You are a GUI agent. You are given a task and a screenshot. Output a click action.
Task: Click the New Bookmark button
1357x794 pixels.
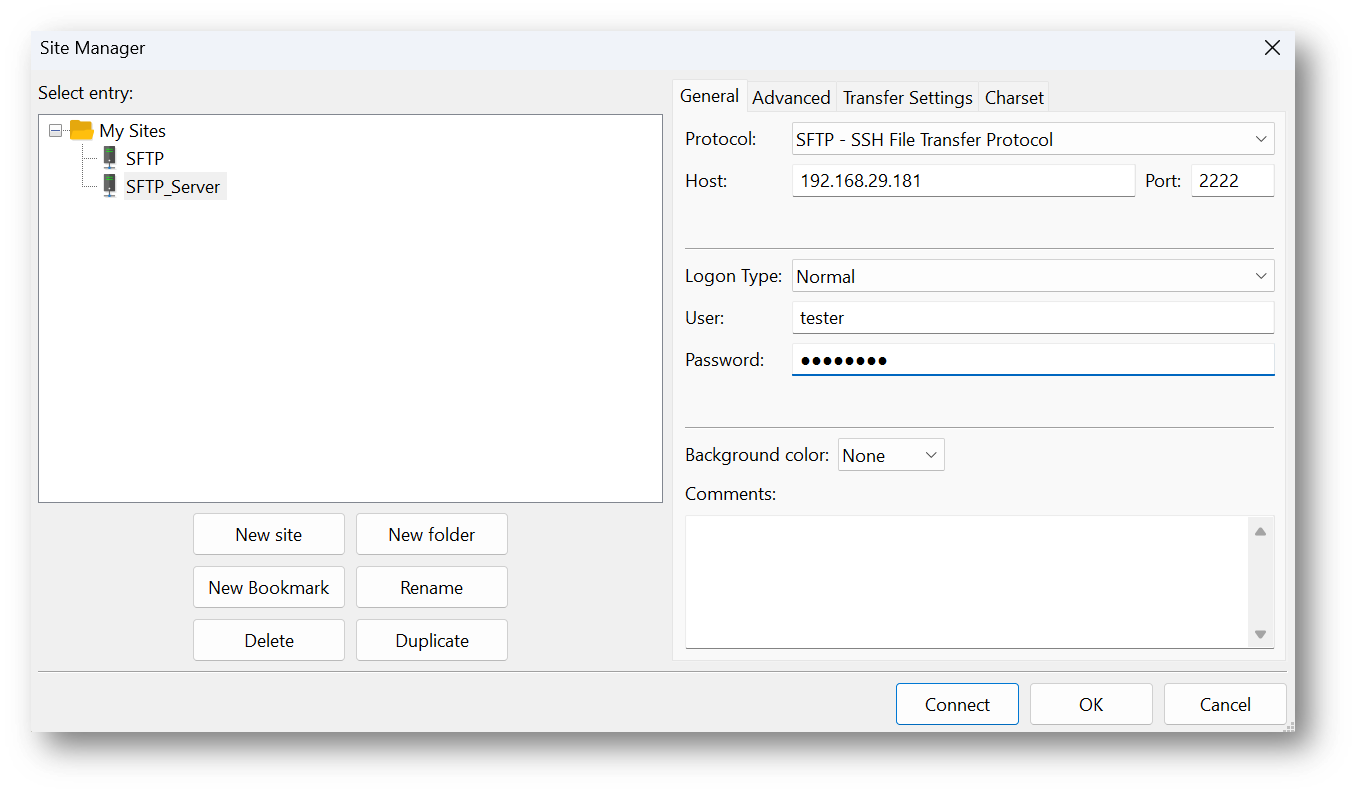pyautogui.click(x=268, y=587)
